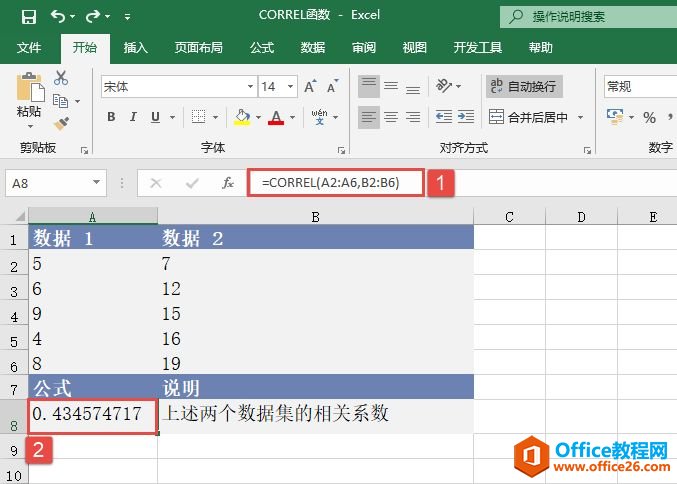Click the Cancel X formula bar icon
This screenshot has width=677, height=484.
[x=156, y=183]
